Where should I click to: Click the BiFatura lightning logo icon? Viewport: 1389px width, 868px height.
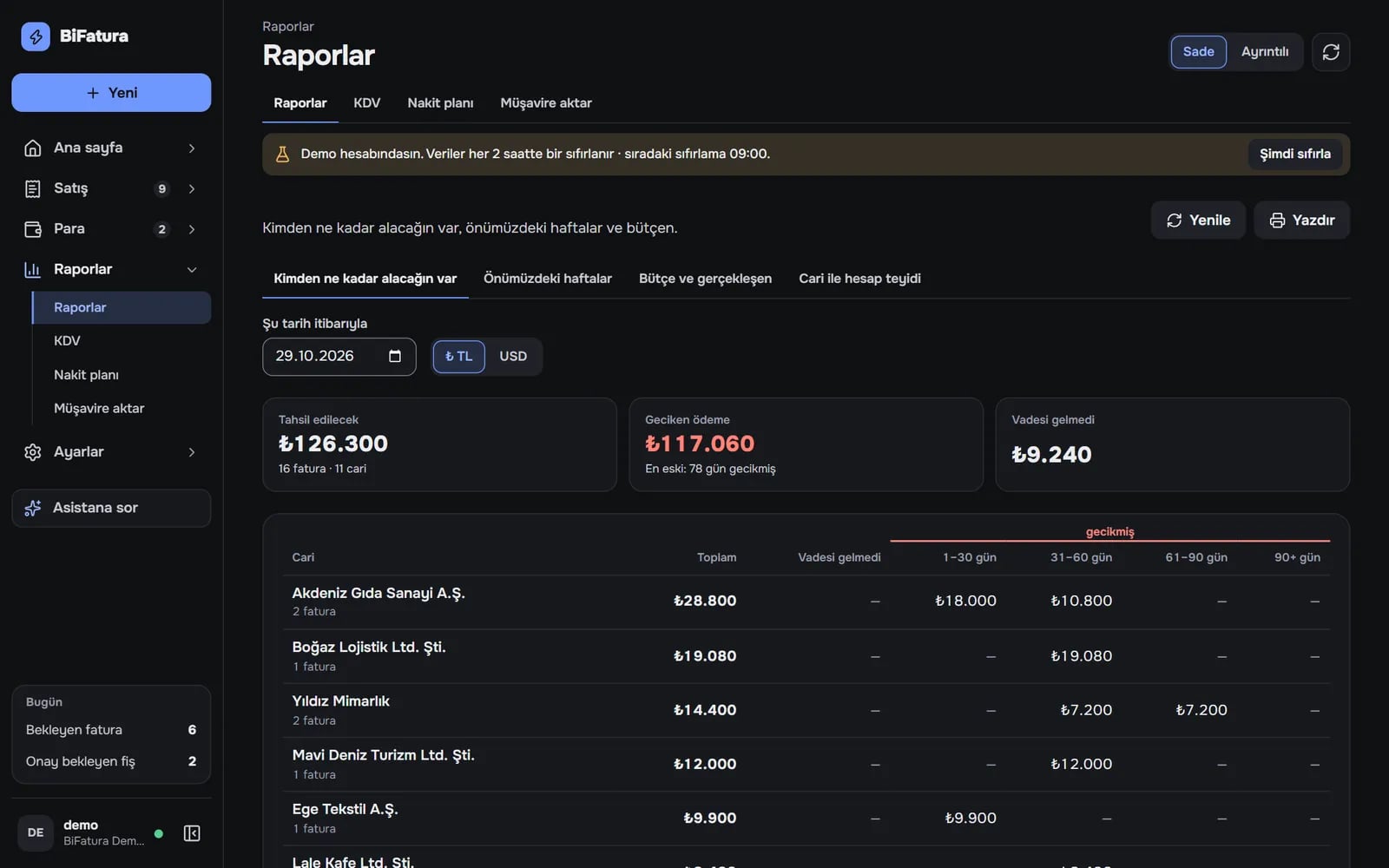click(36, 36)
